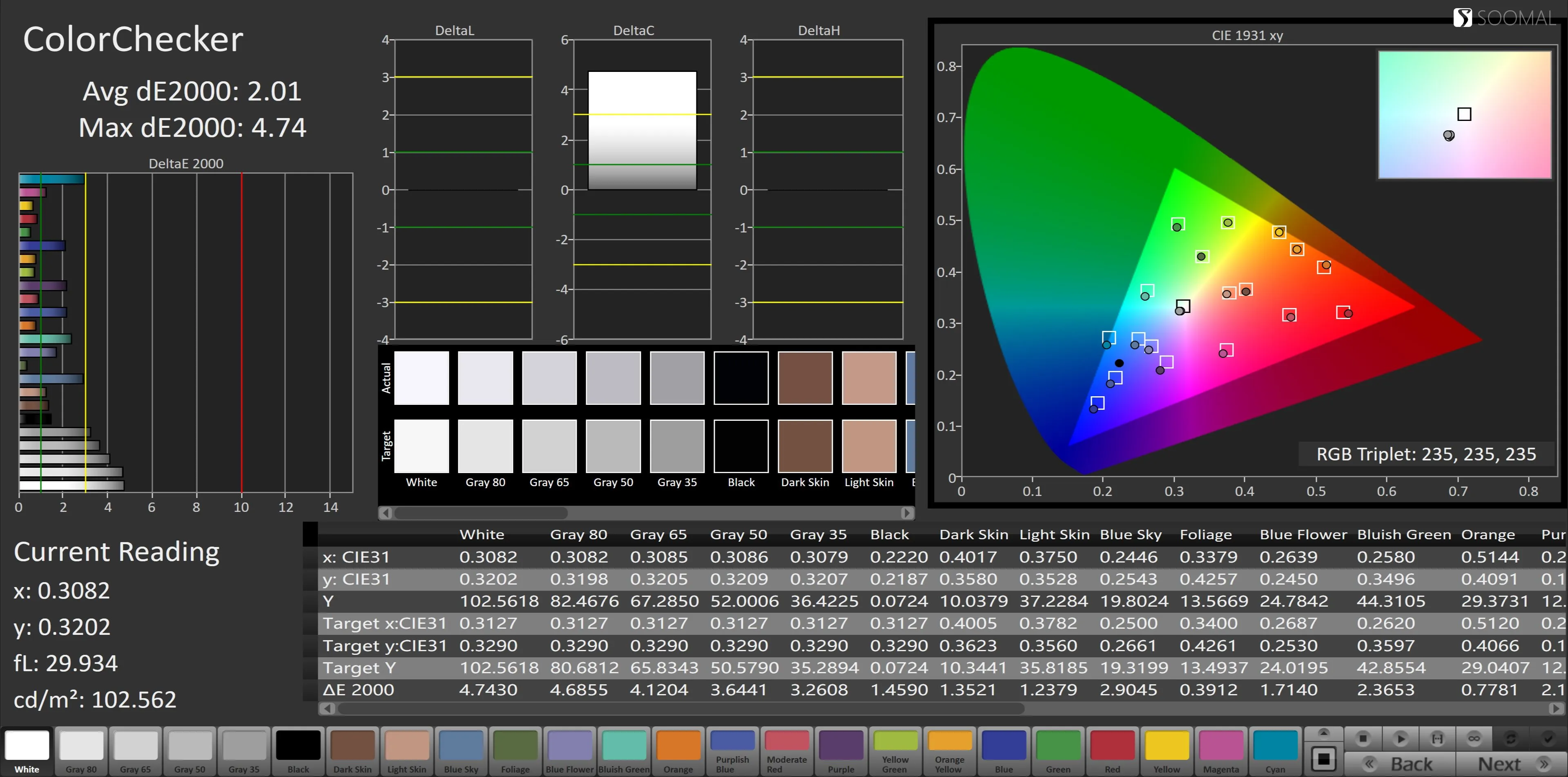The width and height of the screenshot is (1568, 777).
Task: Select the Dark Skin patch button
Action: click(x=352, y=751)
